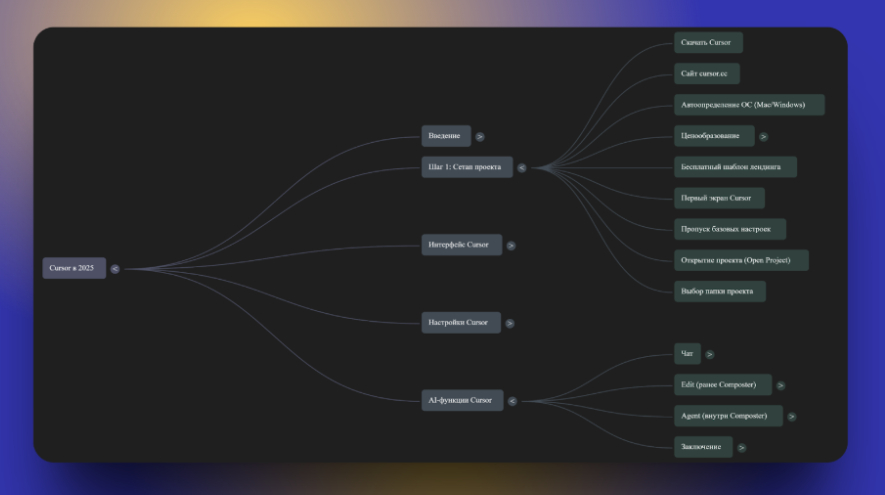This screenshot has width=885, height=495.
Task: Select the Настройки Cursor node
Action: (x=461, y=323)
